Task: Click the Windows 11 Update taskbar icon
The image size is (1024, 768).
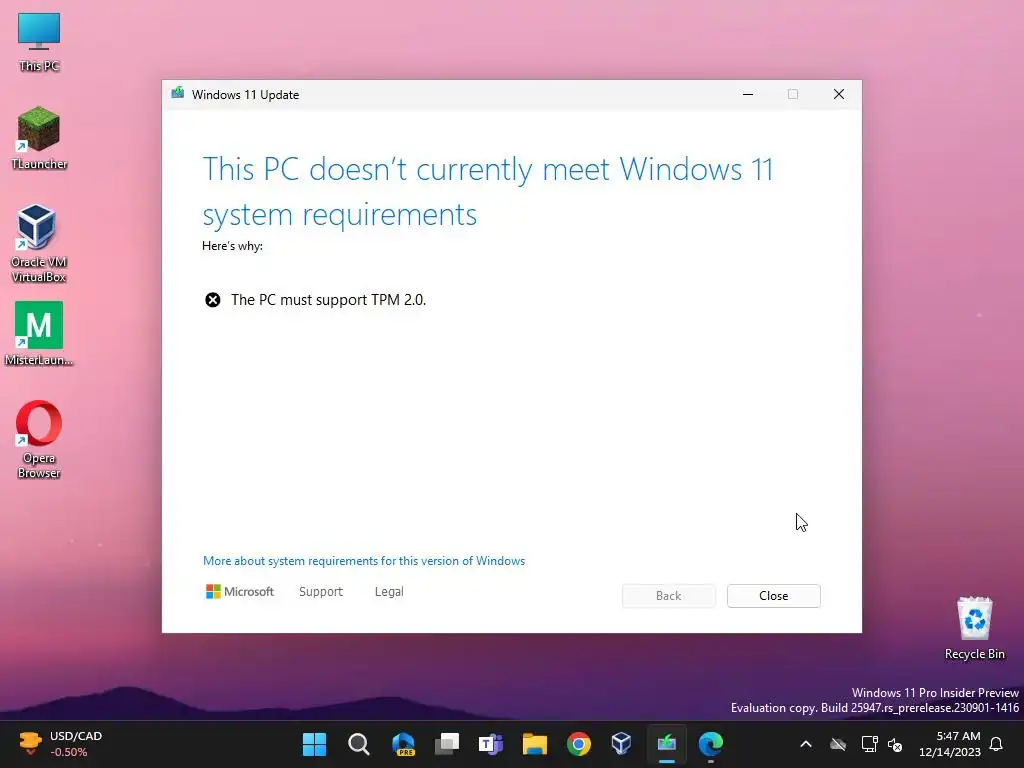Action: [x=667, y=744]
